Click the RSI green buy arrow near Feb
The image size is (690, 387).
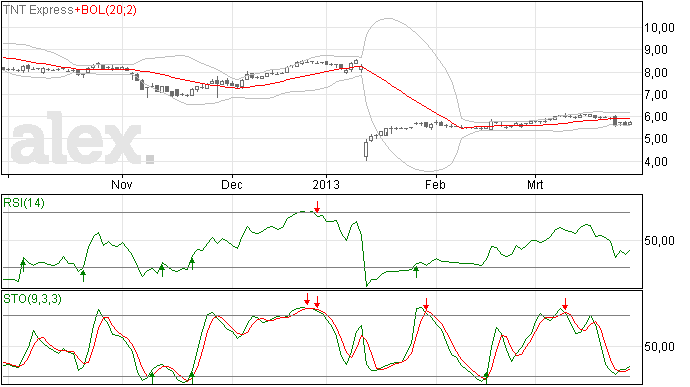click(x=416, y=272)
